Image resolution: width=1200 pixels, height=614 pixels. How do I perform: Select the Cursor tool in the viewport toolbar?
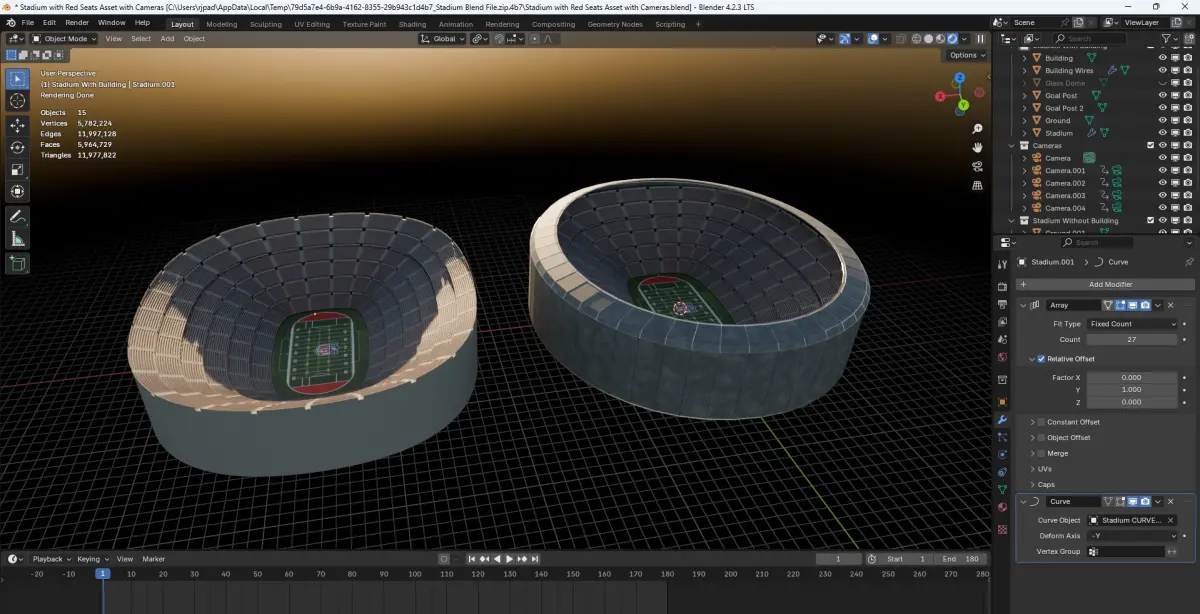17,101
